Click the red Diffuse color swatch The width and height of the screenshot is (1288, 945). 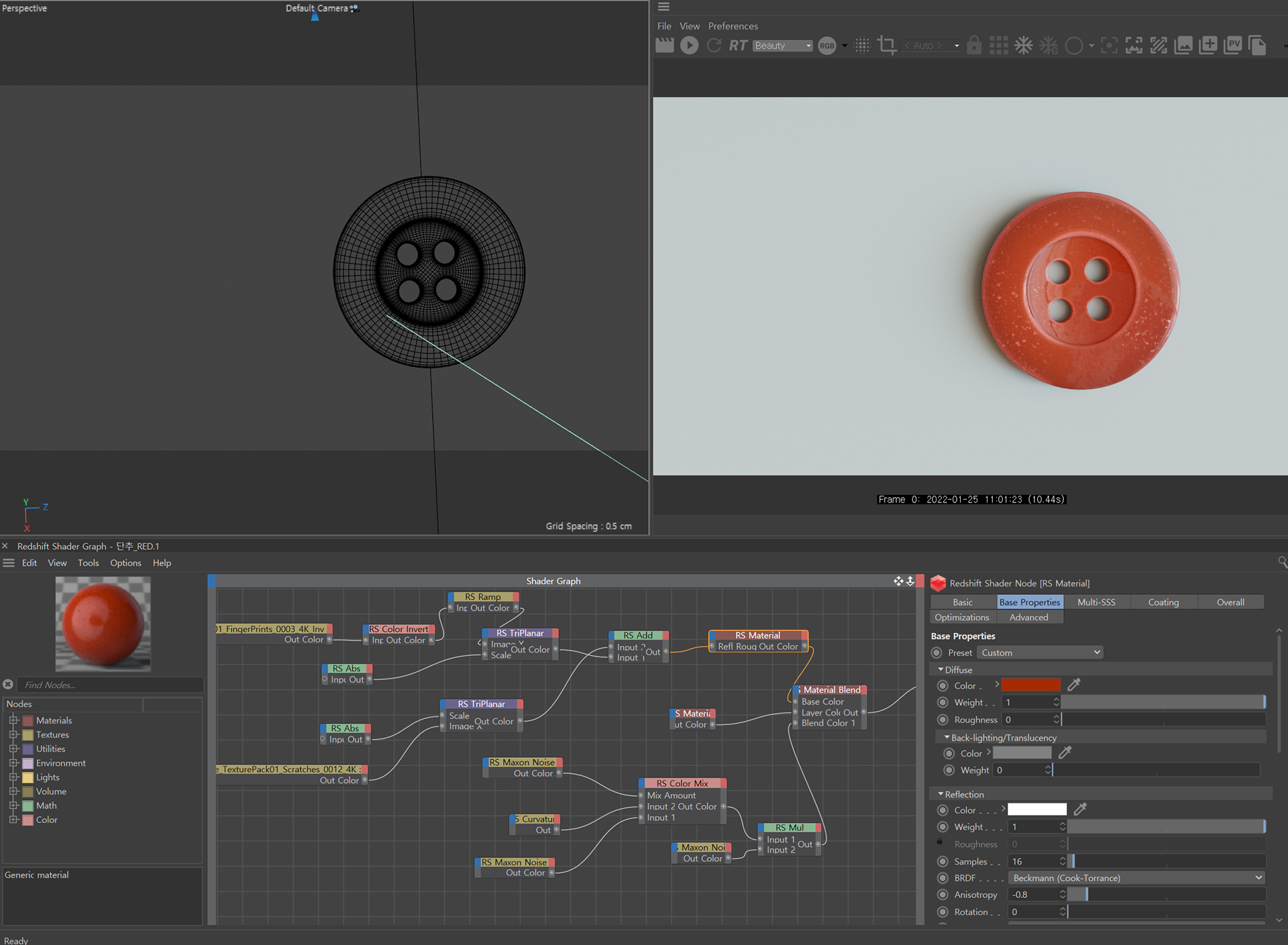click(1031, 685)
